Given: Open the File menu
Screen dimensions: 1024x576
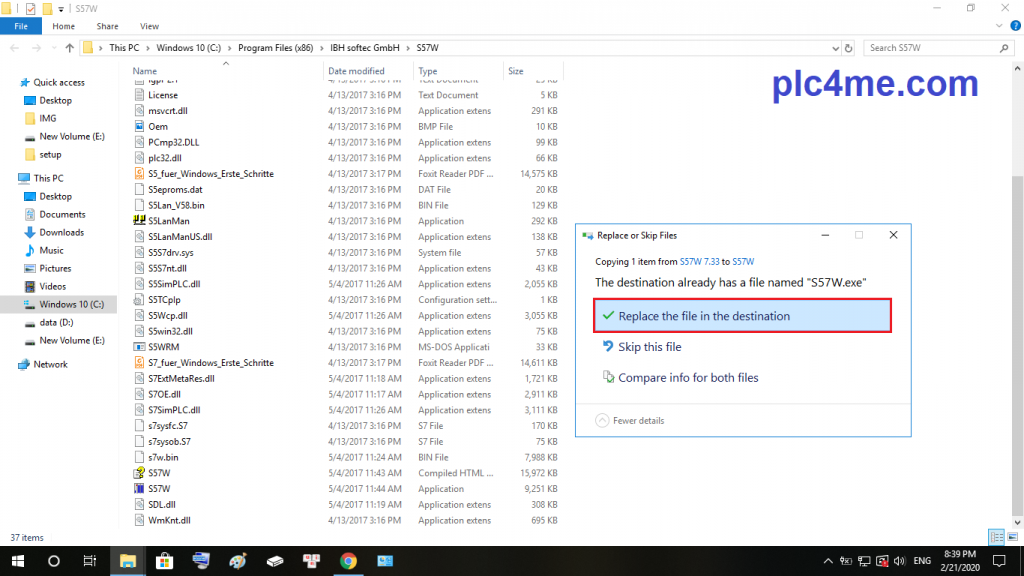Looking at the screenshot, I should [21, 27].
